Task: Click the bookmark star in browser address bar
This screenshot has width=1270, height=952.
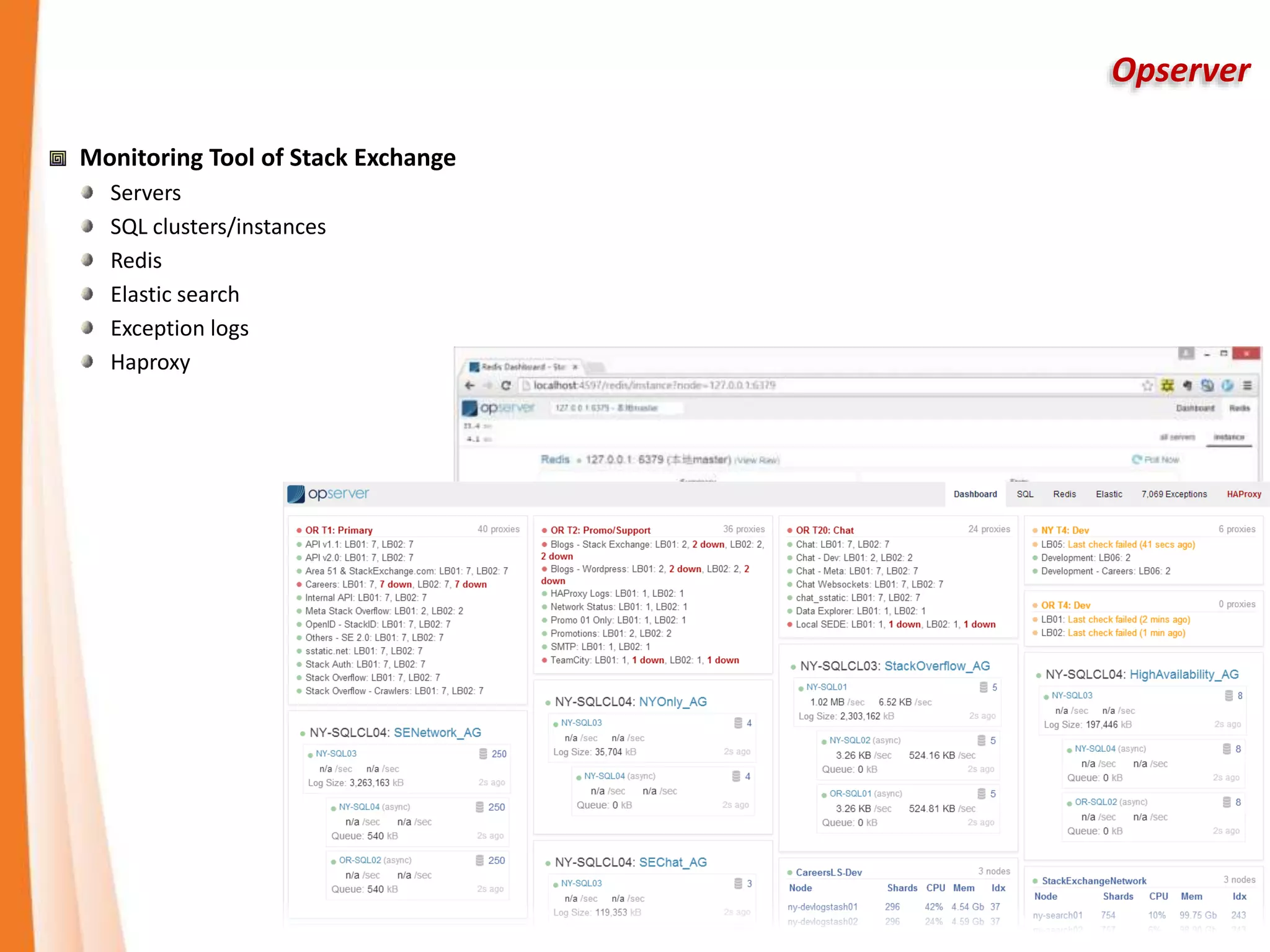Action: point(1147,386)
